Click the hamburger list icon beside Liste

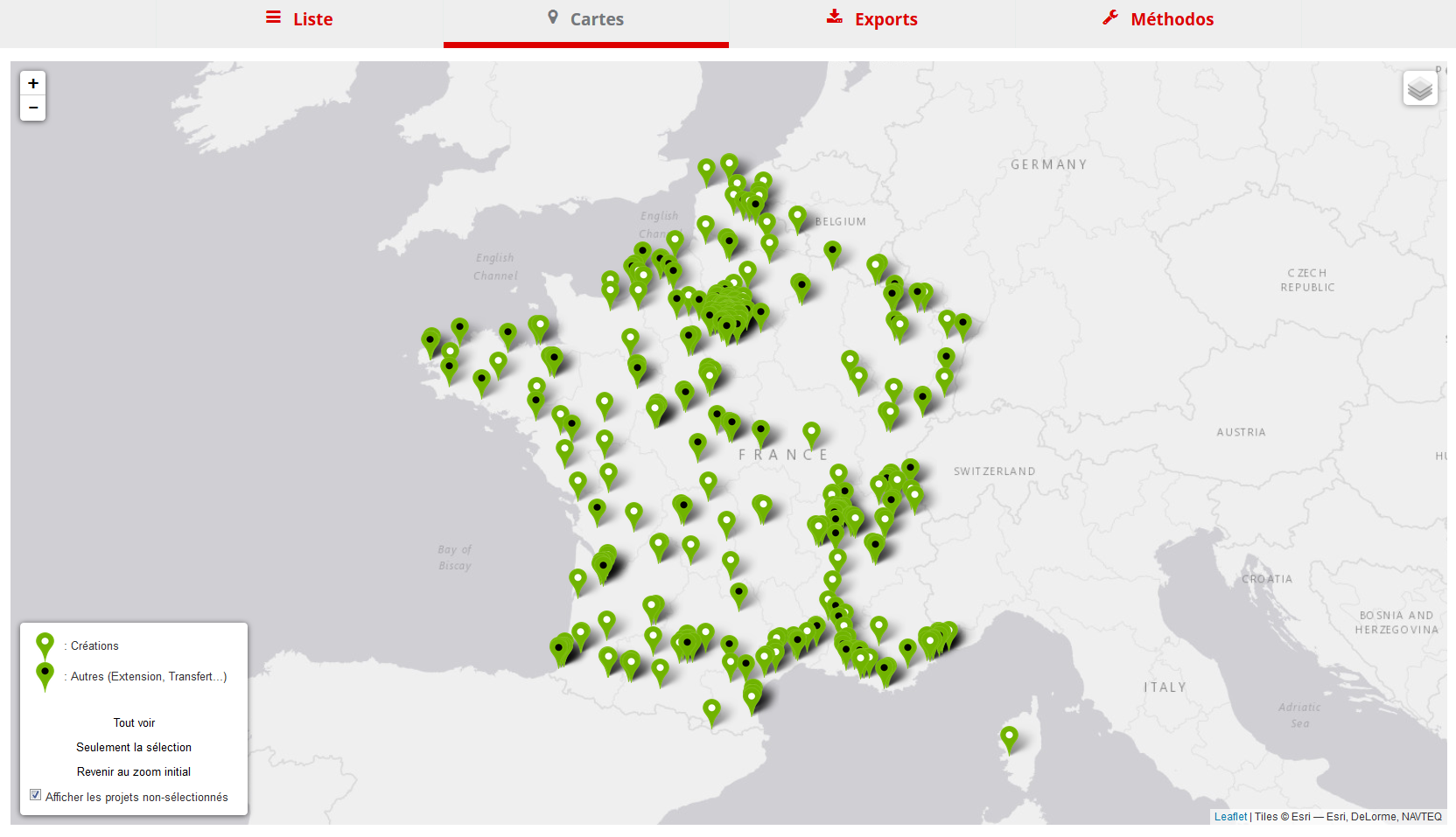point(274,17)
